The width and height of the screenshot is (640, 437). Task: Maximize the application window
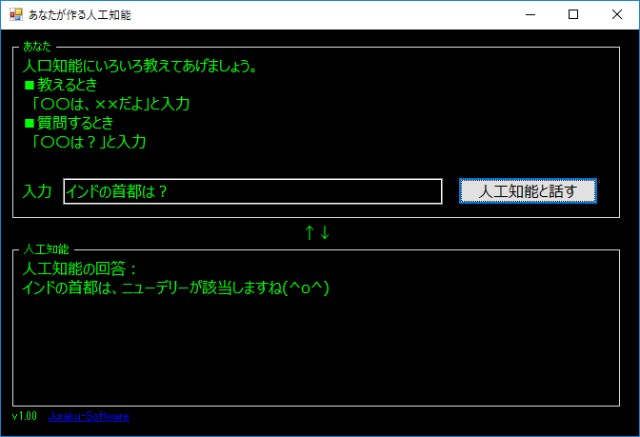(x=573, y=15)
